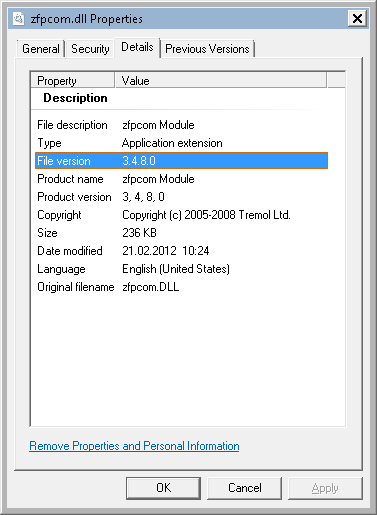Click the Cancel button
The width and height of the screenshot is (377, 515).
coord(244,488)
